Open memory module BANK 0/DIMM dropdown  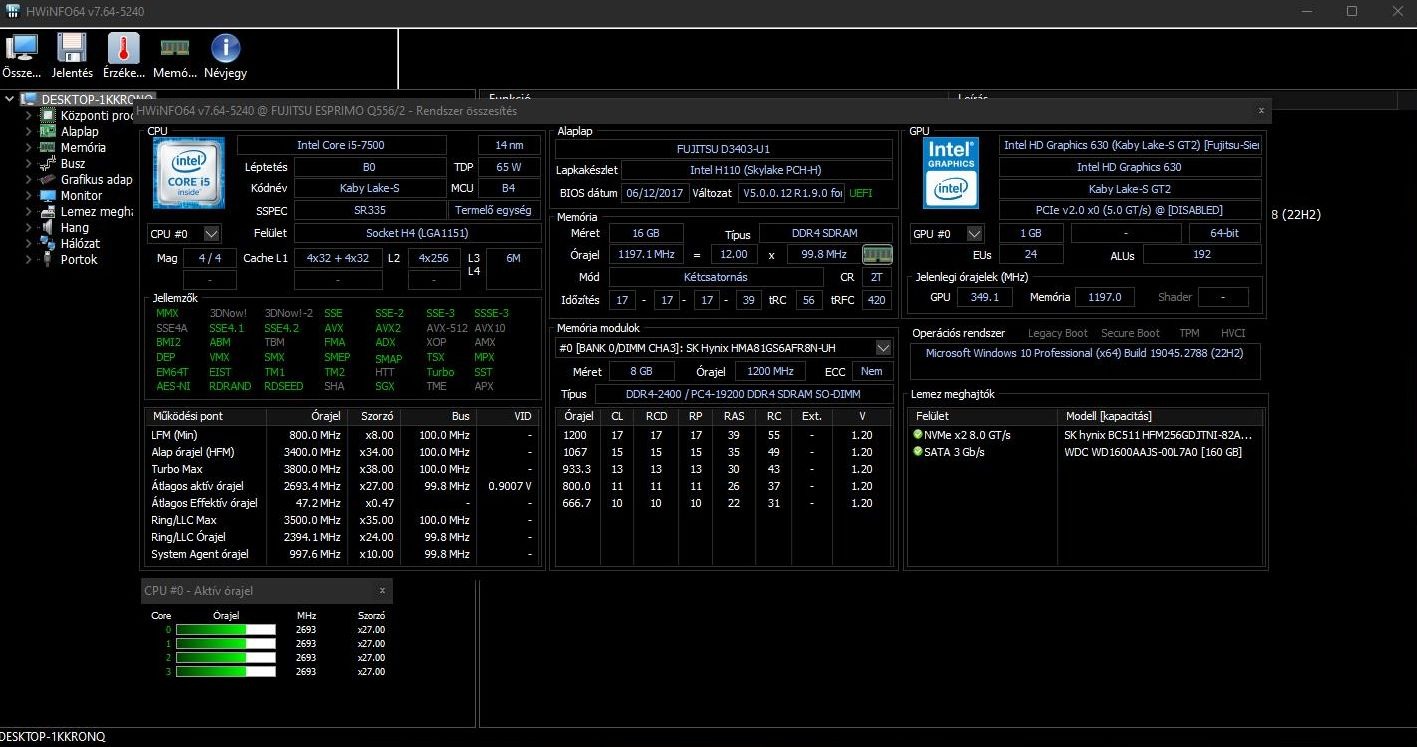tap(724, 348)
